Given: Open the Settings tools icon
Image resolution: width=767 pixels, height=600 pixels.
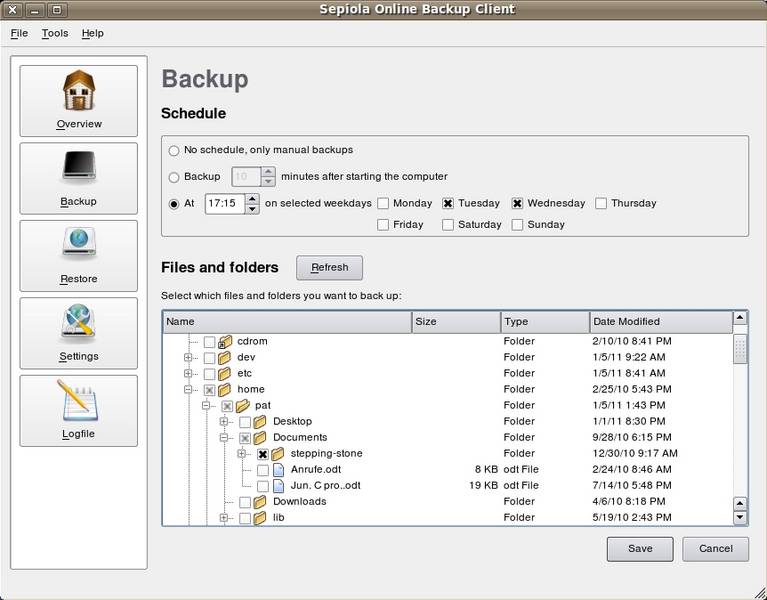Looking at the screenshot, I should [79, 321].
